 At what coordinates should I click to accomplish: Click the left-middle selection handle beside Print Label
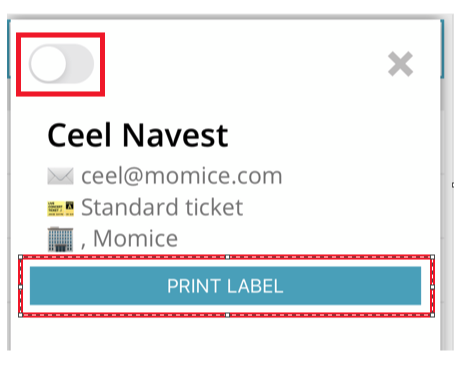click(20, 287)
